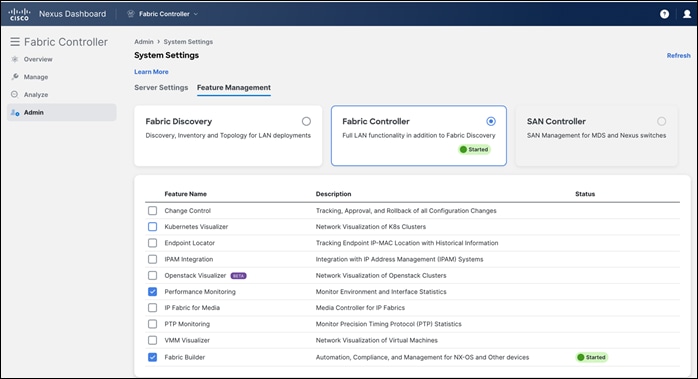
Task: Open the user profile icon
Action: pyautogui.click(x=687, y=14)
